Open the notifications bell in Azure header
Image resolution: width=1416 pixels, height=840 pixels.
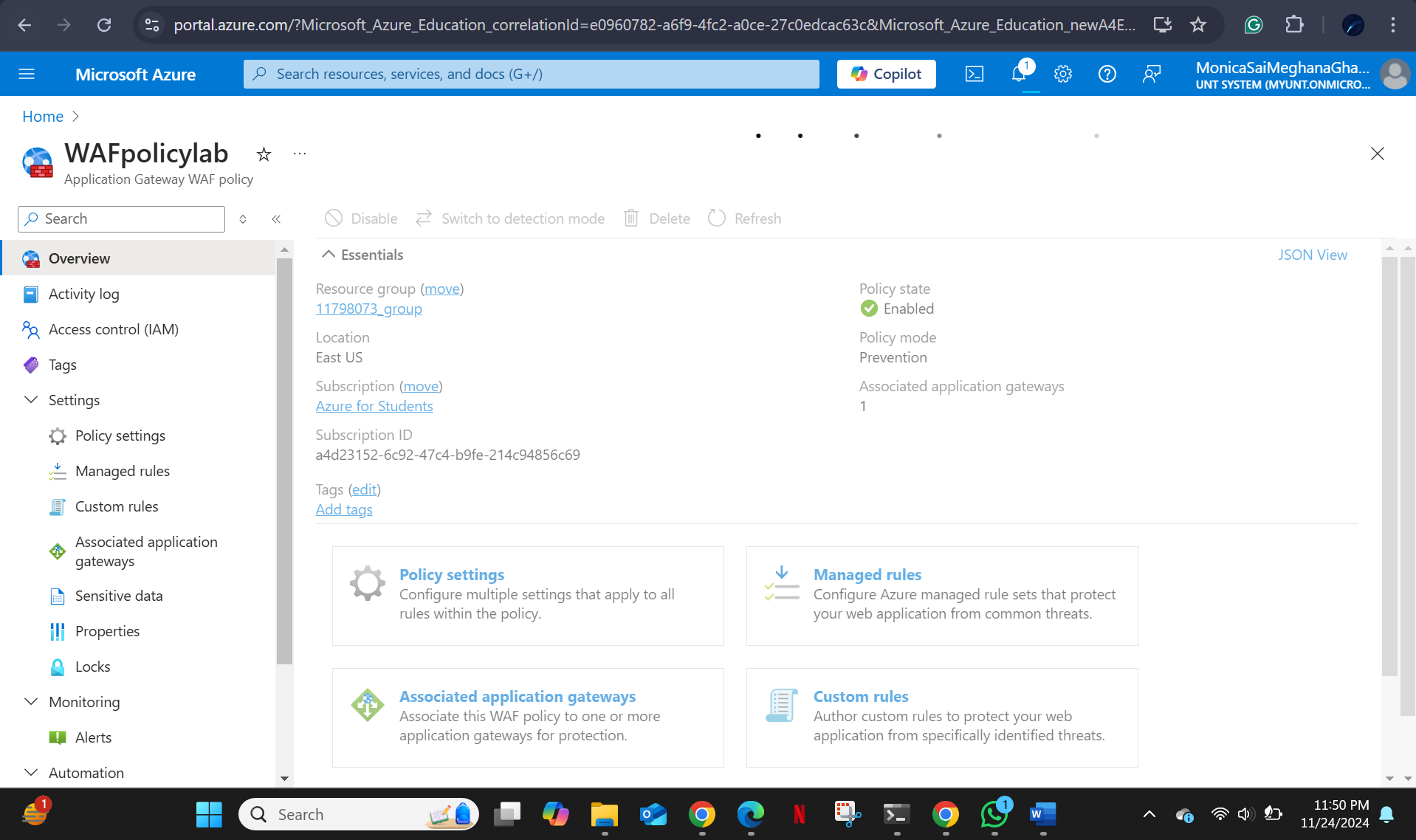click(1020, 74)
